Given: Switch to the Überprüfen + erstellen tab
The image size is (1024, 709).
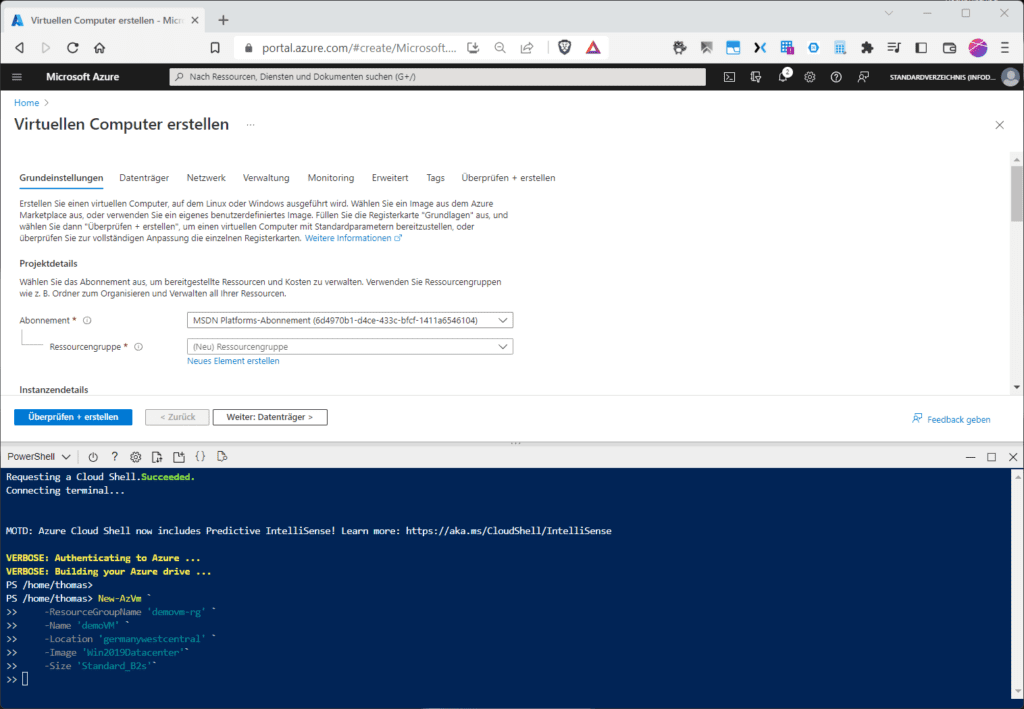Looking at the screenshot, I should [x=509, y=178].
